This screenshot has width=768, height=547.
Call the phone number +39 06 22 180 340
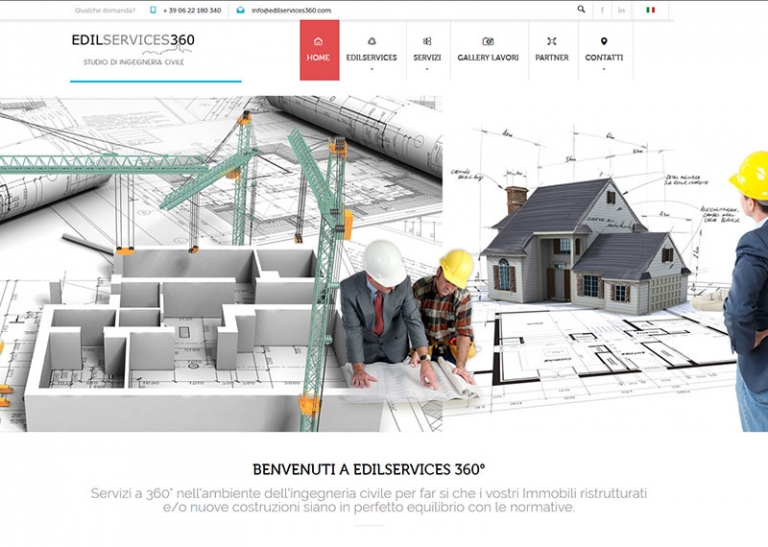tap(192, 10)
